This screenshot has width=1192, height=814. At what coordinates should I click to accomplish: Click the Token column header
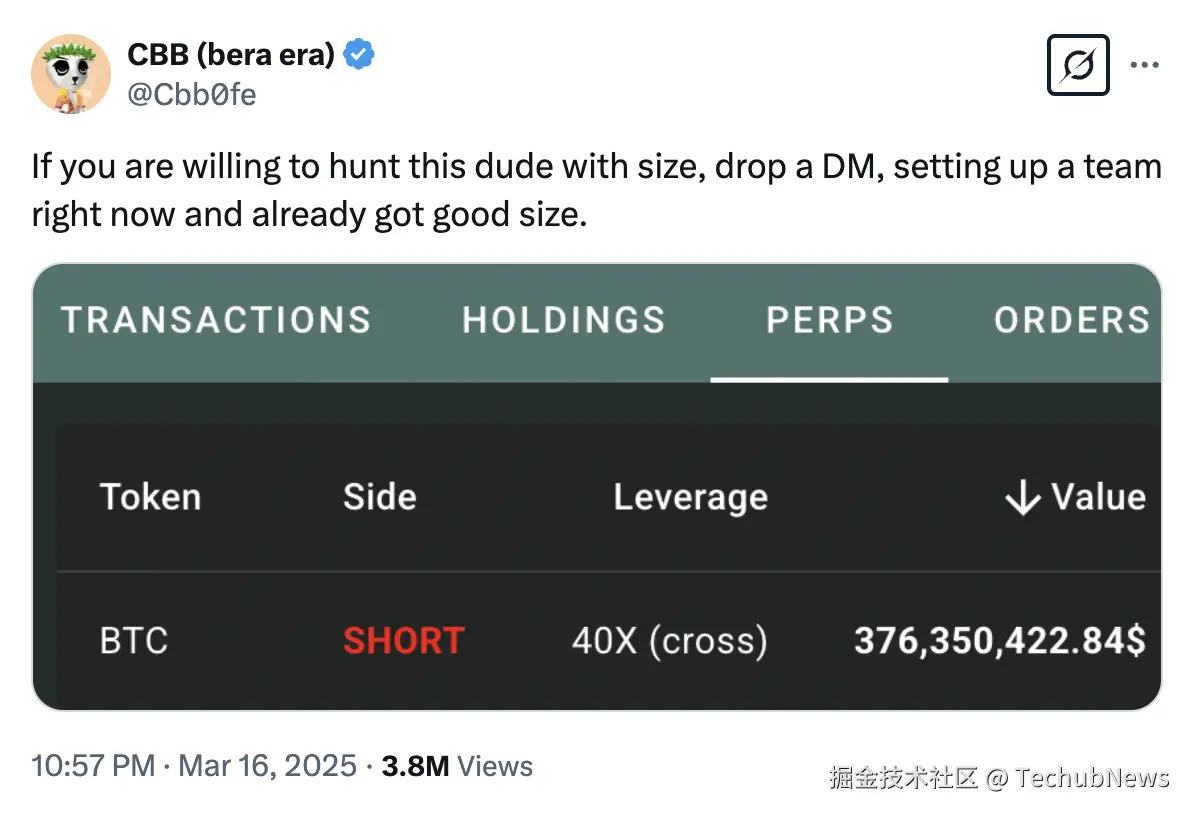[150, 497]
